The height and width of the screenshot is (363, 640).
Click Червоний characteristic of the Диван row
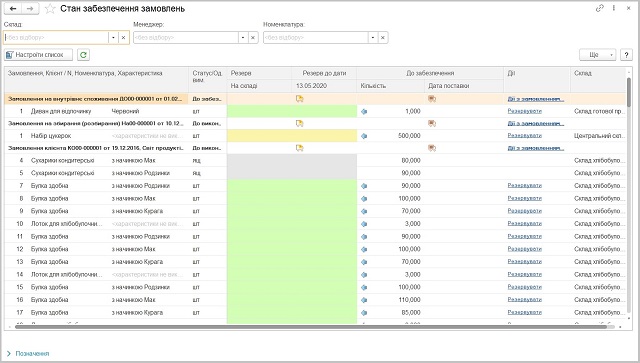(x=125, y=111)
